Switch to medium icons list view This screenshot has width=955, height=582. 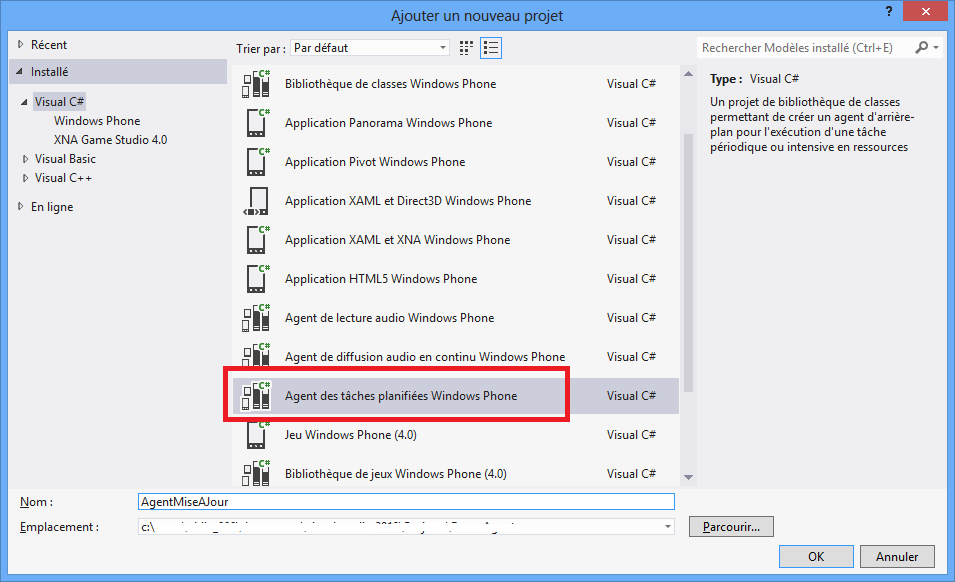tap(491, 48)
